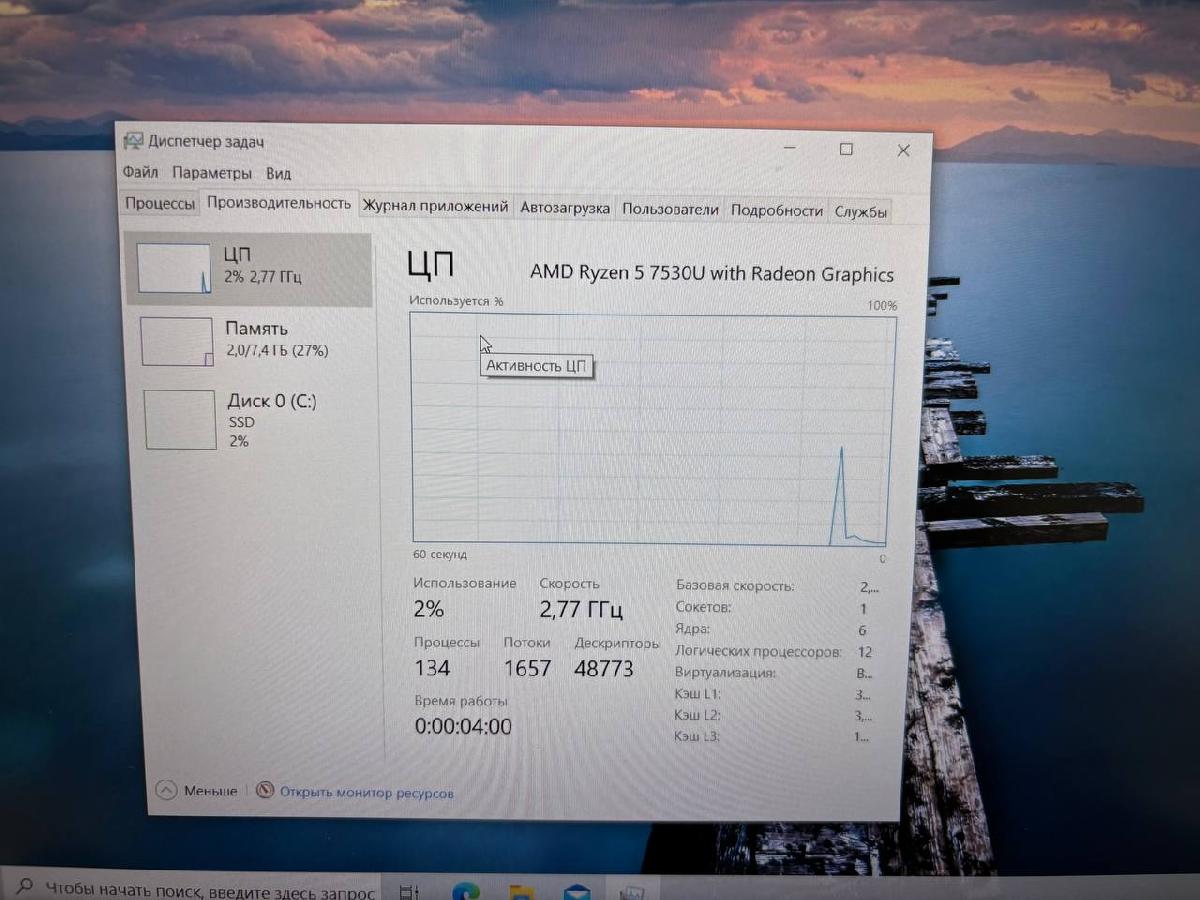Image resolution: width=1200 pixels, height=900 pixels.
Task: Open the Mail app from the taskbar
Action: tap(577, 892)
